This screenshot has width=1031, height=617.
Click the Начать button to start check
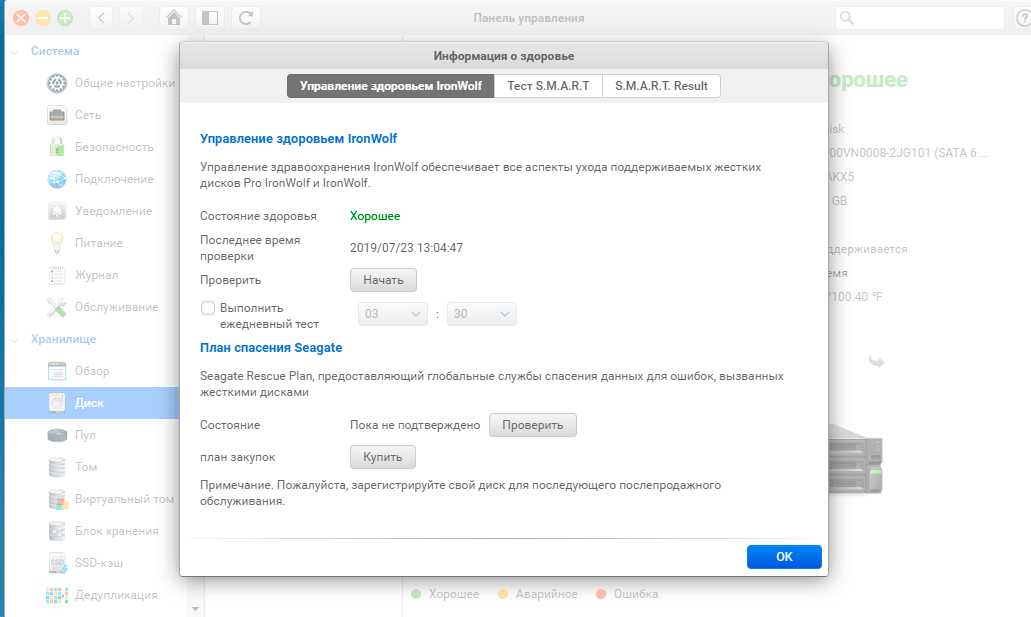pyautogui.click(x=383, y=280)
